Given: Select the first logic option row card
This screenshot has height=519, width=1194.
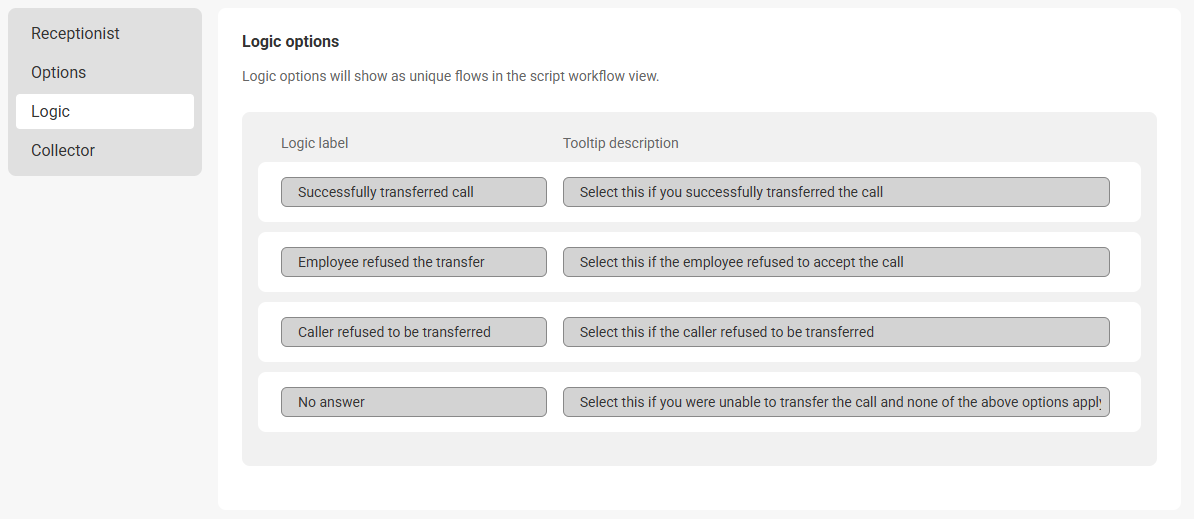Looking at the screenshot, I should pyautogui.click(x=1124, y=192).
